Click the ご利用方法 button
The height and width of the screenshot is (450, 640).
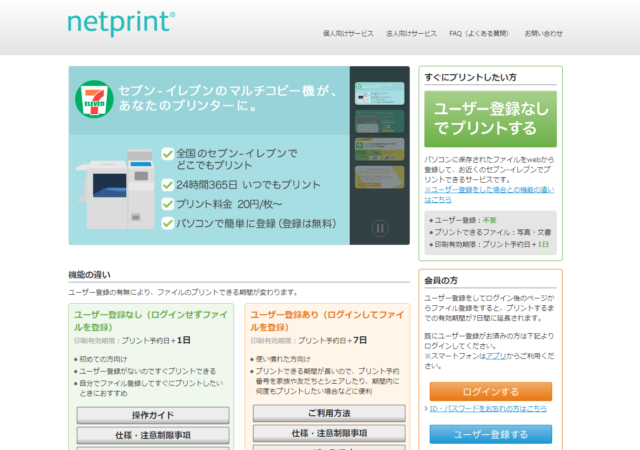(328, 413)
